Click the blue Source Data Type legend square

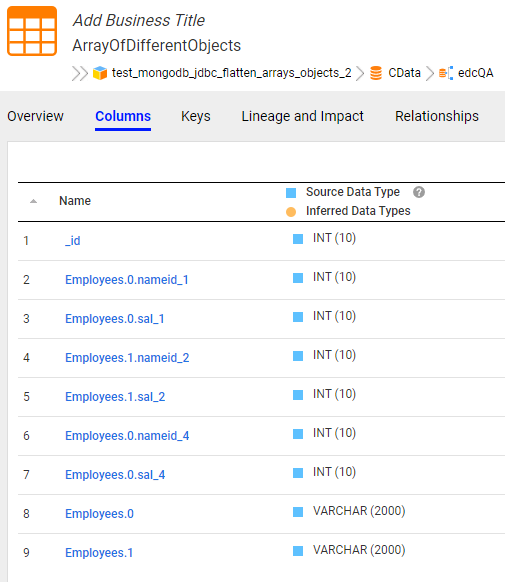click(291, 193)
